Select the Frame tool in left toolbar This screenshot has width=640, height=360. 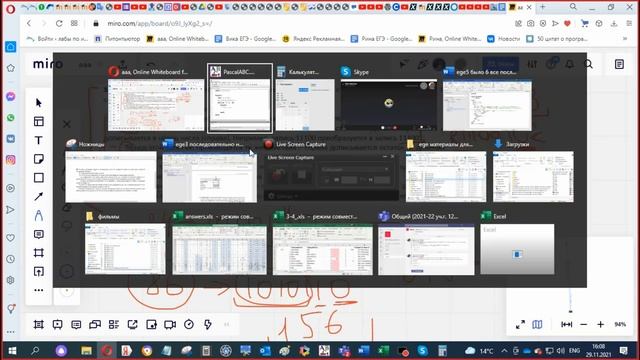coord(39,253)
